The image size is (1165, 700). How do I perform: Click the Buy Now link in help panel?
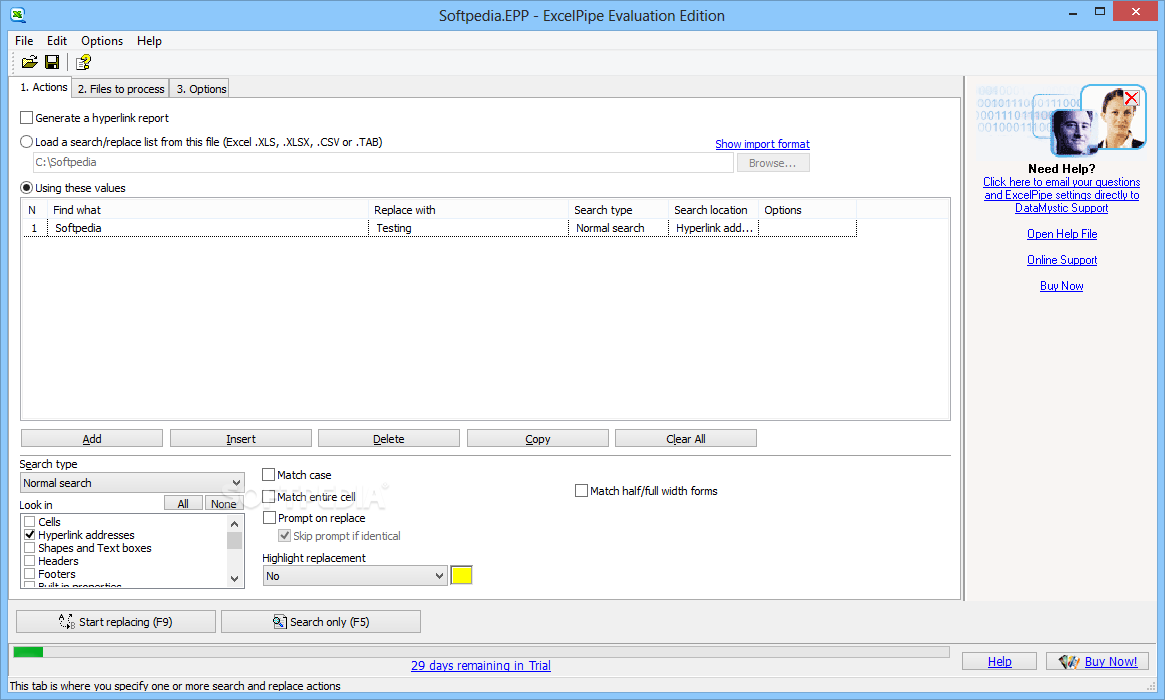pos(1062,285)
